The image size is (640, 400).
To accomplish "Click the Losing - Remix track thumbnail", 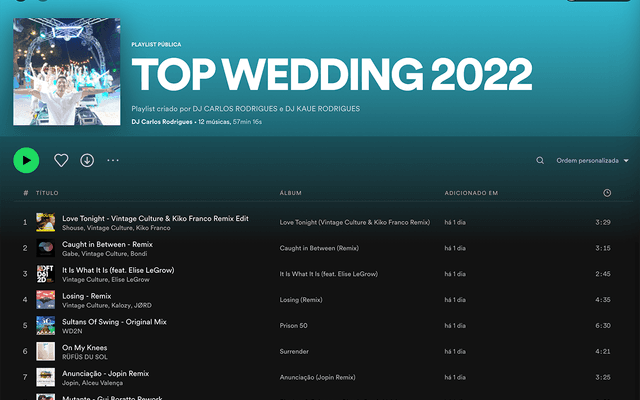I will pos(45,300).
